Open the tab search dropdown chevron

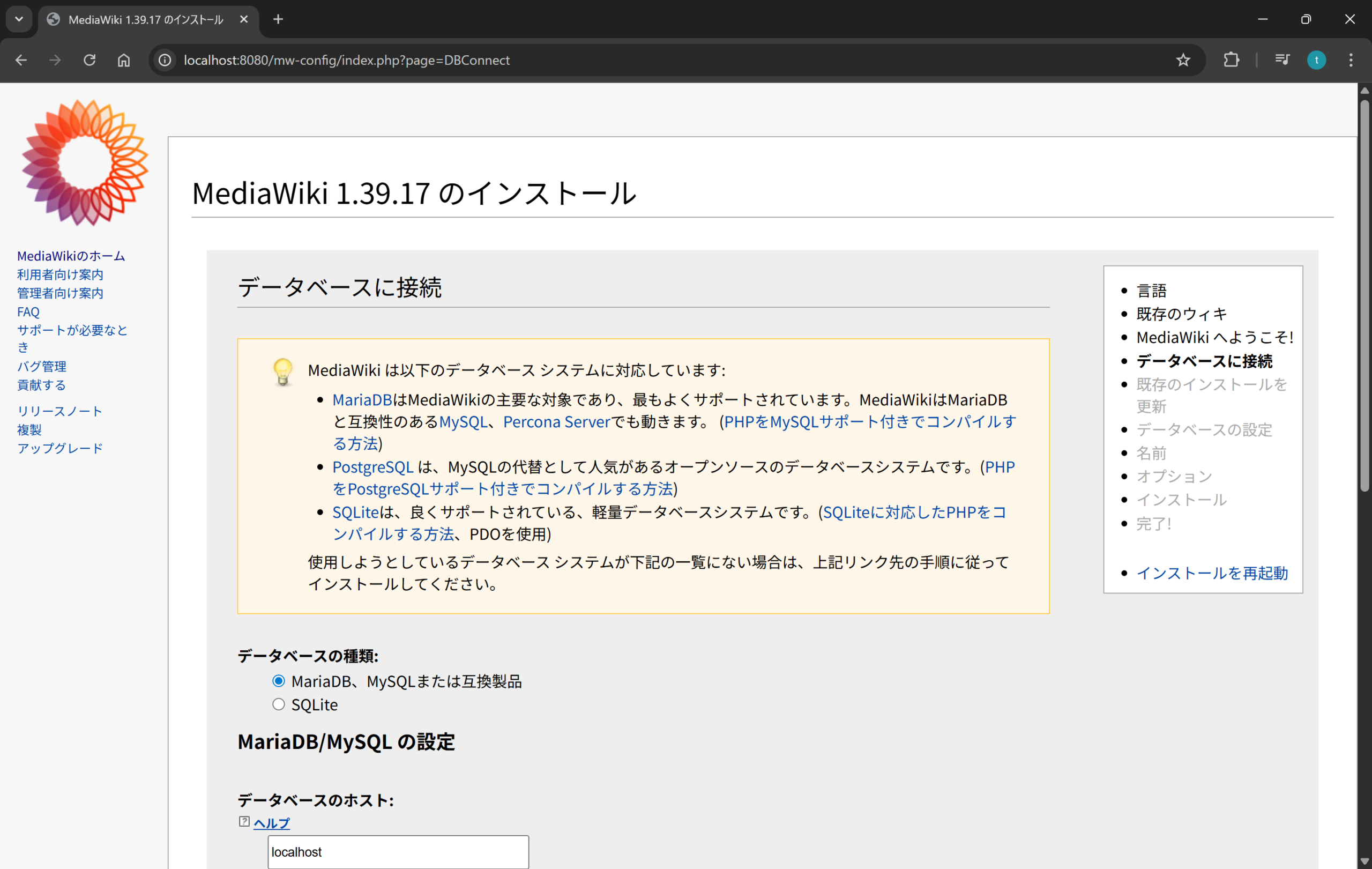pyautogui.click(x=19, y=19)
